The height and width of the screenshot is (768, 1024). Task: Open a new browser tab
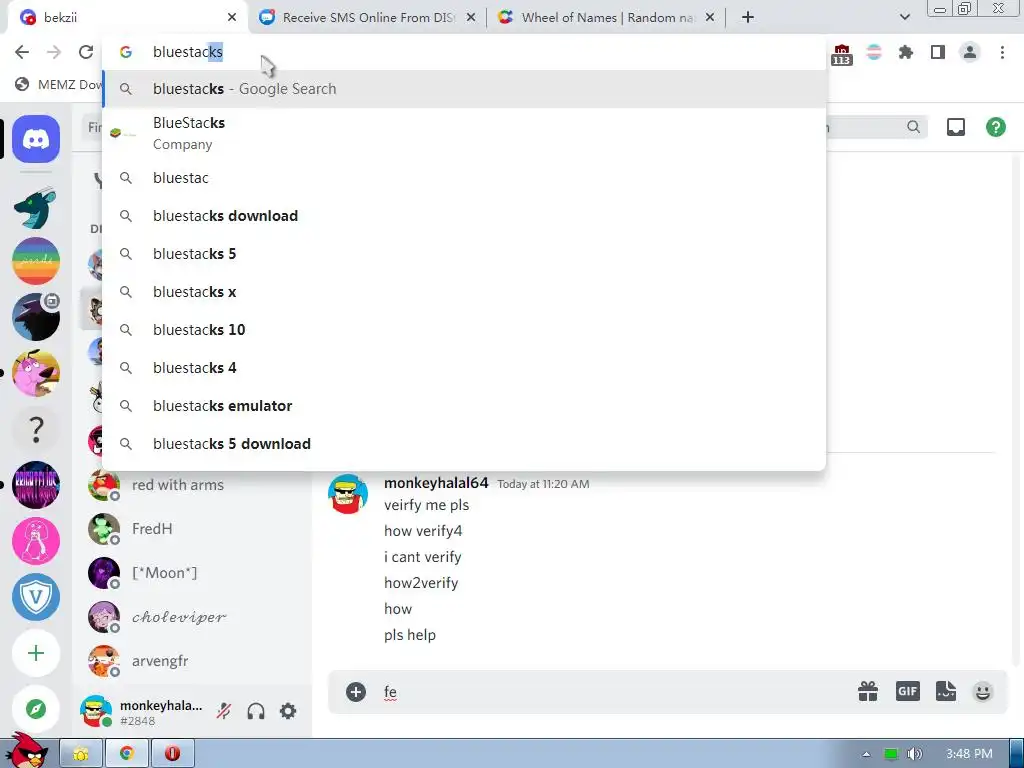coord(748,18)
